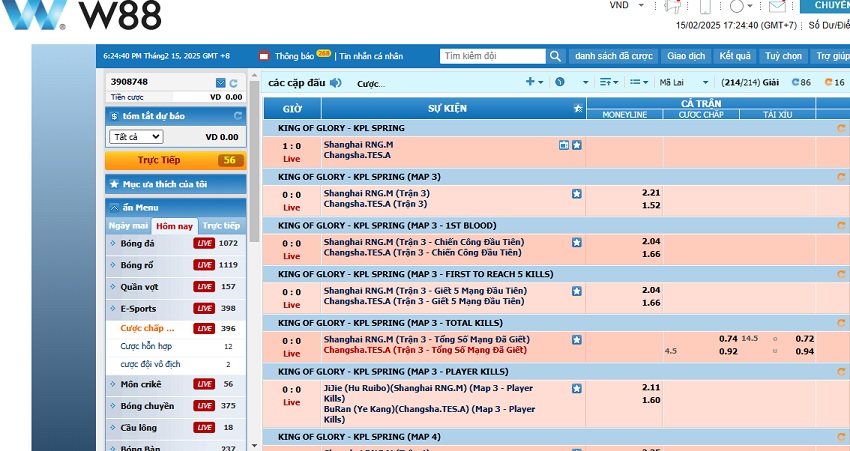Star the Chiến Công Đầu Tiên event
Screen dimensions: 850x451
point(577,242)
